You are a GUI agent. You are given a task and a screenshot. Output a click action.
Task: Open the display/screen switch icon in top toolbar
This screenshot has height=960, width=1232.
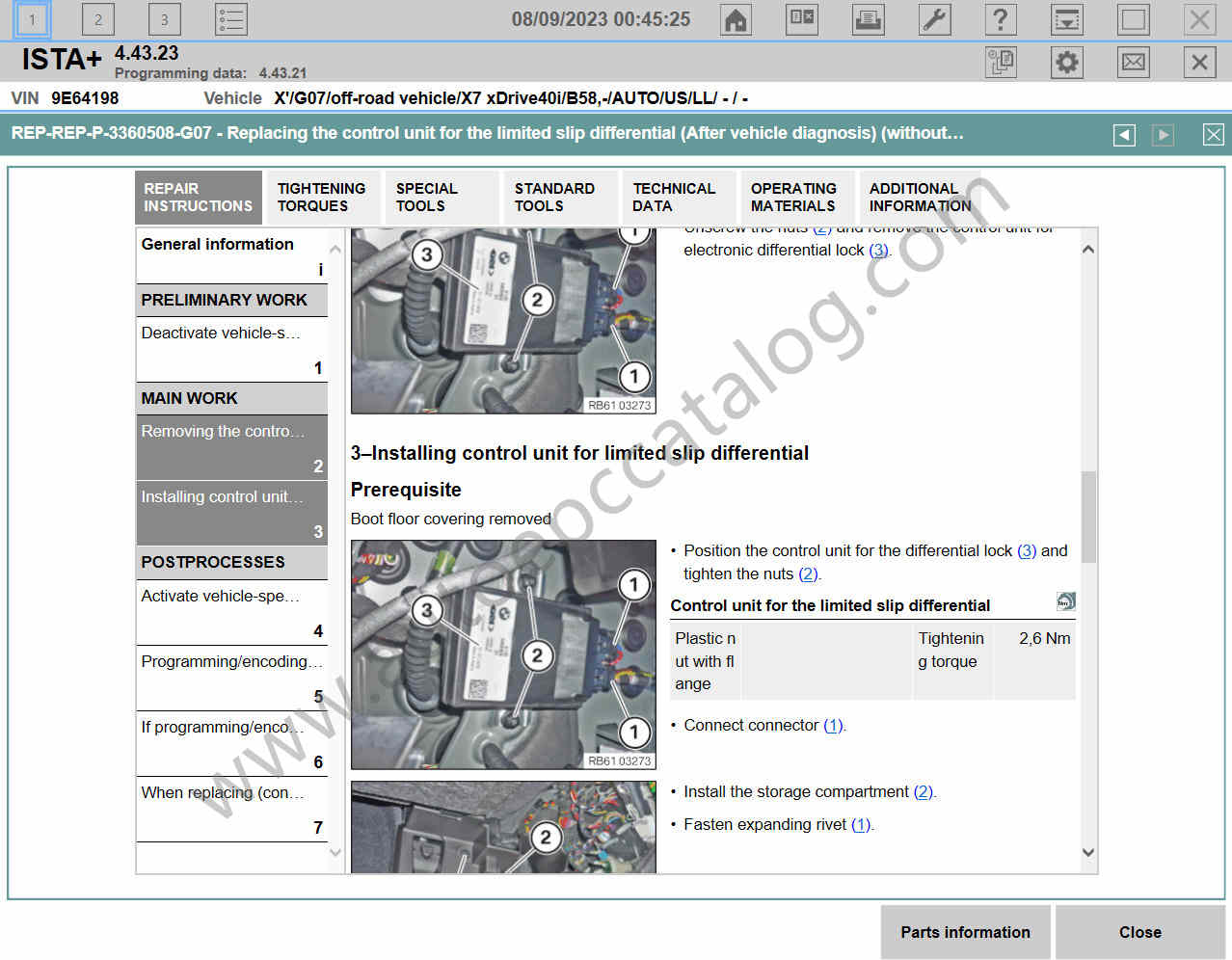pyautogui.click(x=802, y=19)
